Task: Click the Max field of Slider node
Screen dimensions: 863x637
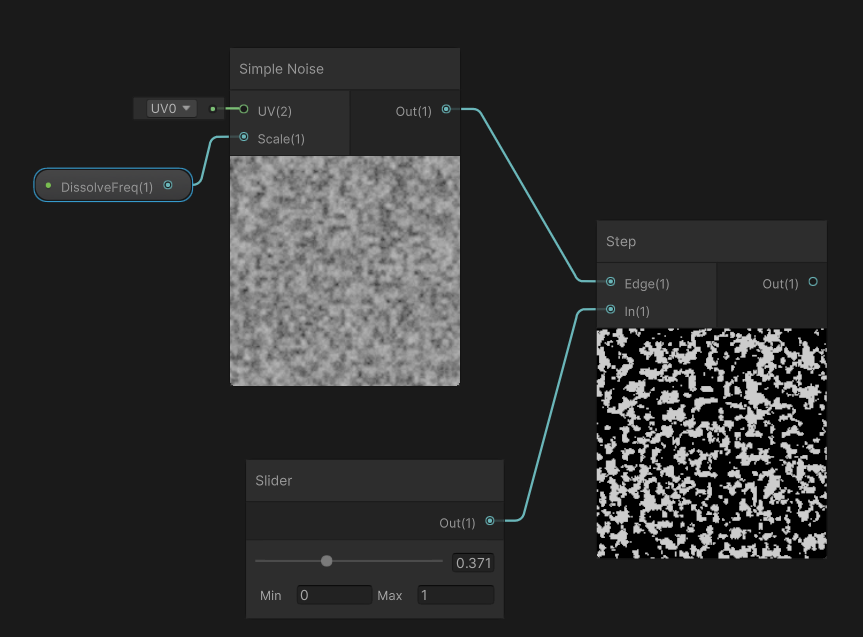Action: 455,595
